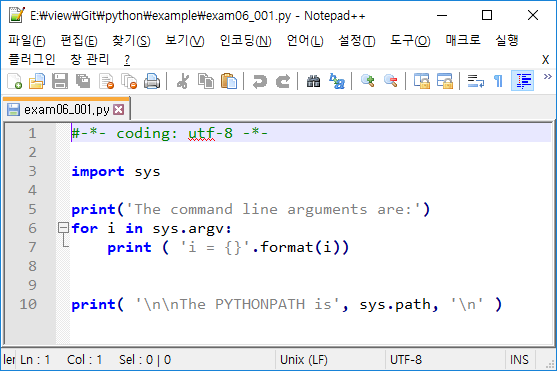Show all characters pilcrow icon
This screenshot has height=371, width=557.
tap(498, 81)
